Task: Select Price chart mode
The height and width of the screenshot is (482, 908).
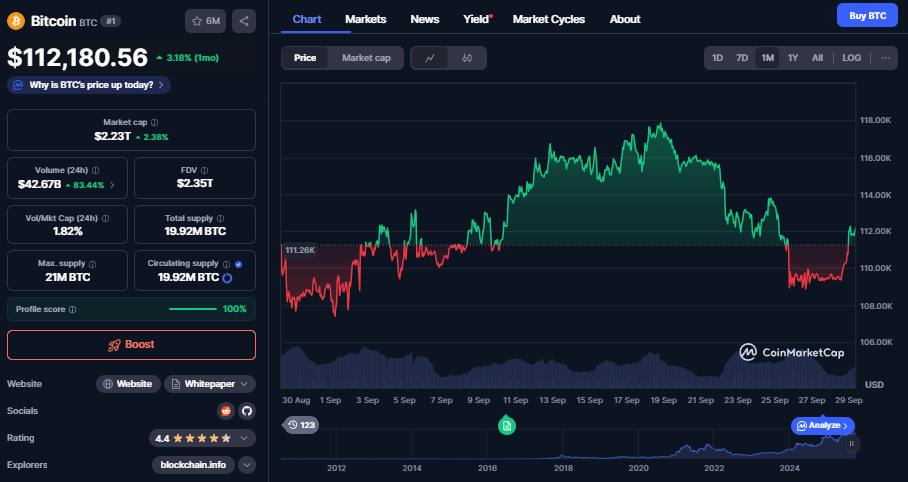Action: (305, 58)
